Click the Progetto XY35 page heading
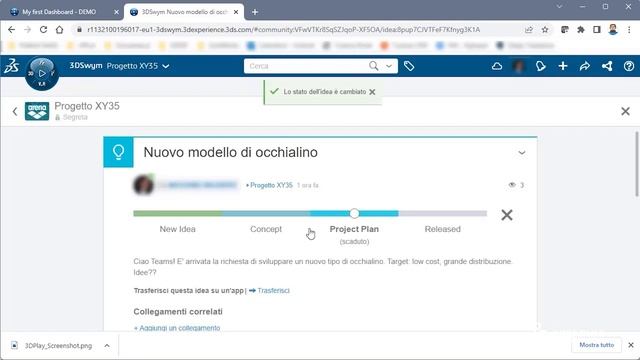Image resolution: width=640 pixels, height=360 pixels. click(87, 106)
